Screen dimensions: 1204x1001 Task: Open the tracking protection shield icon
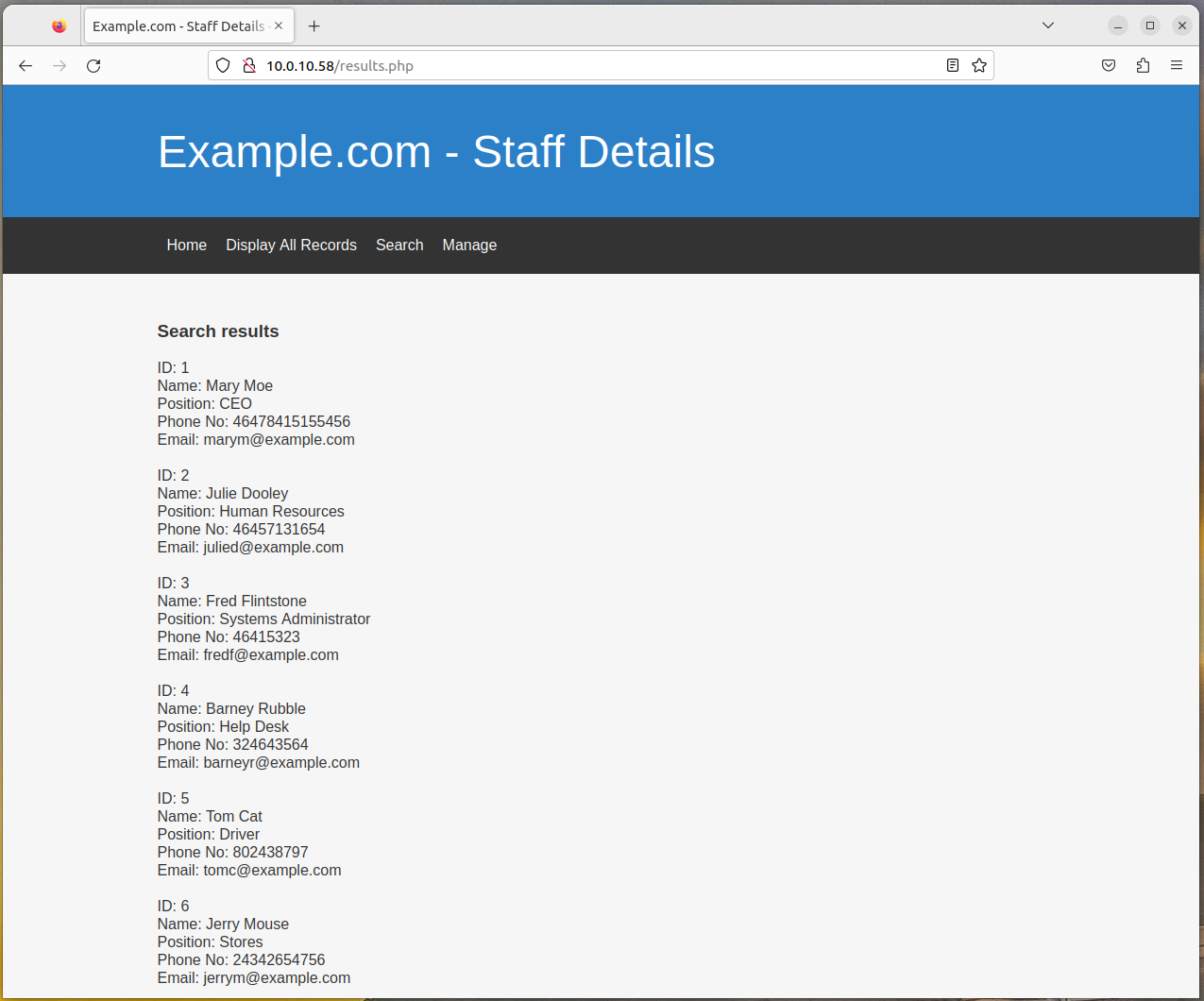coord(223,65)
